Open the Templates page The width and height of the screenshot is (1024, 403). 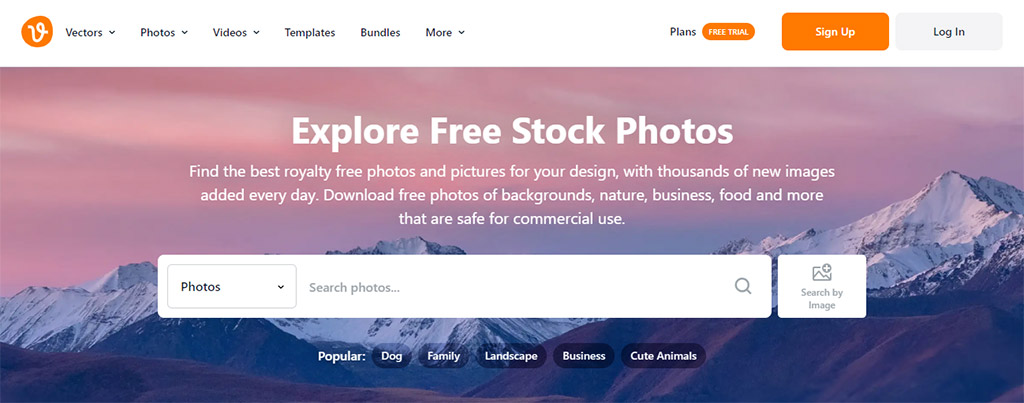(x=310, y=32)
